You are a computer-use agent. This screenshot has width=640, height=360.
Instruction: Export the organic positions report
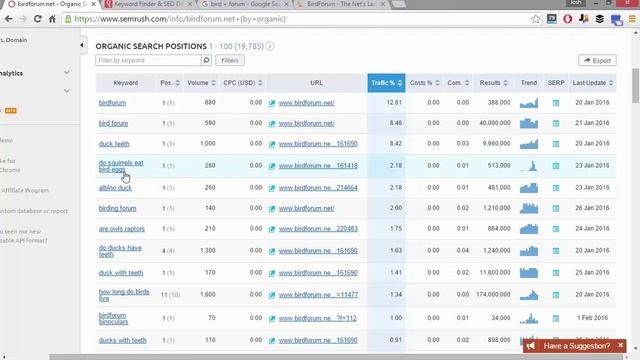597,60
